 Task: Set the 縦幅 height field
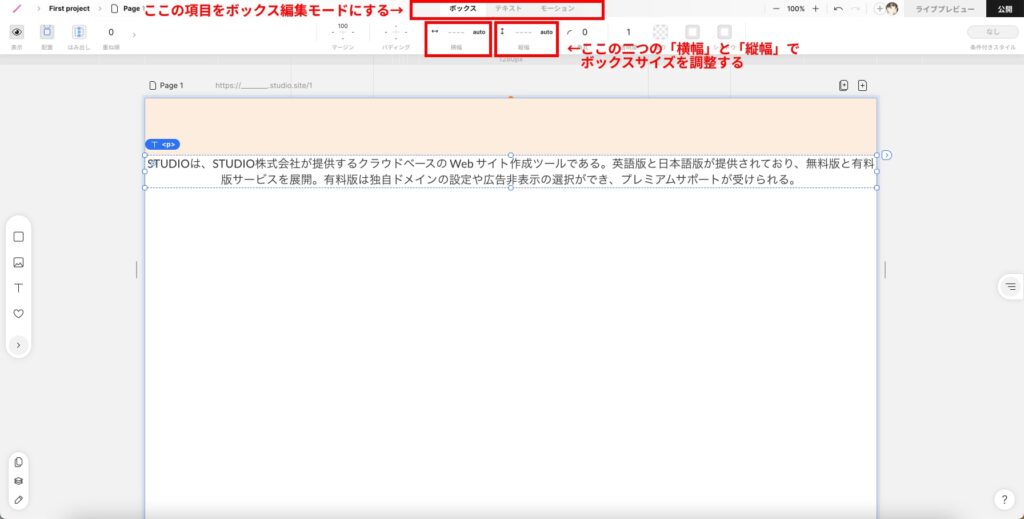[x=526, y=32]
